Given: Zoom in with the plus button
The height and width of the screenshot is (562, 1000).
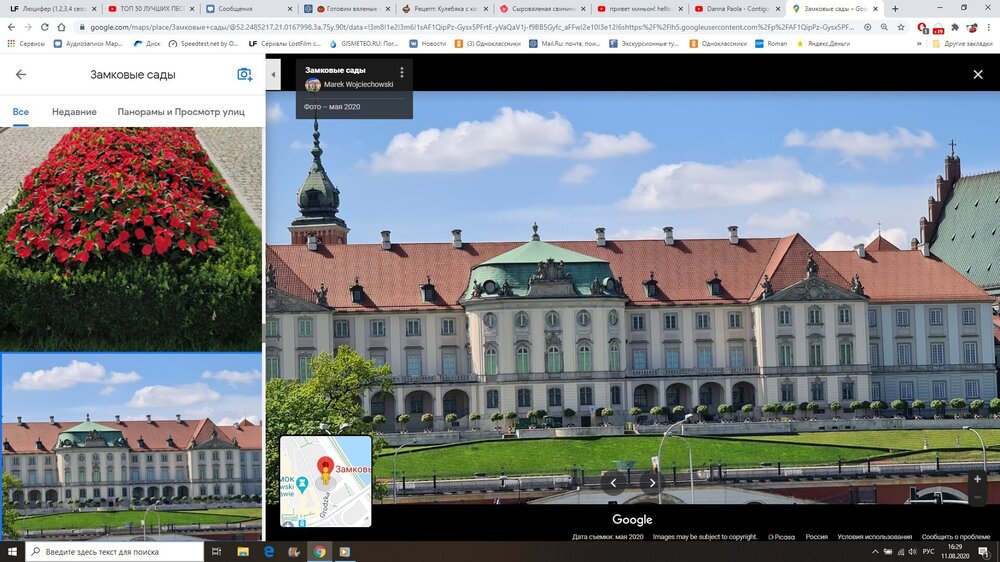Looking at the screenshot, I should point(977,480).
